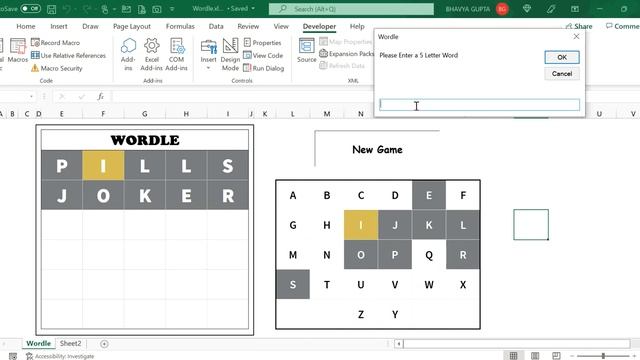
Task: Click letter A on the letter board
Action: [x=293, y=195]
